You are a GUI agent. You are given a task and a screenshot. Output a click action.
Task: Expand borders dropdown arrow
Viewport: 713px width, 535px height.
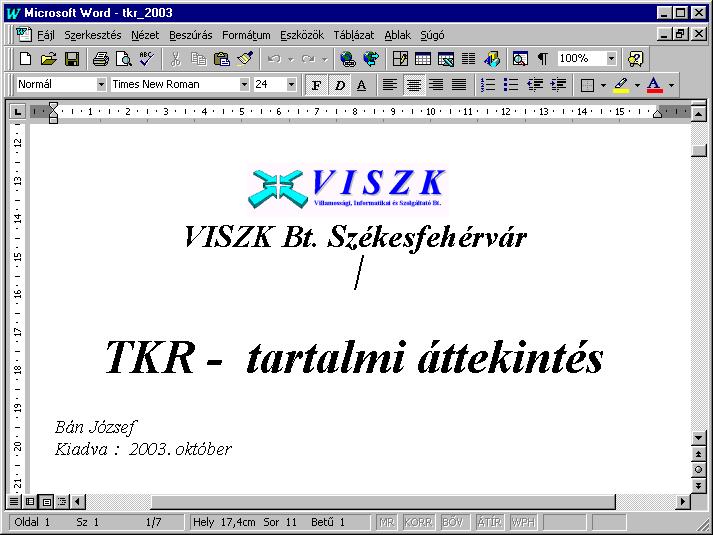click(x=603, y=85)
